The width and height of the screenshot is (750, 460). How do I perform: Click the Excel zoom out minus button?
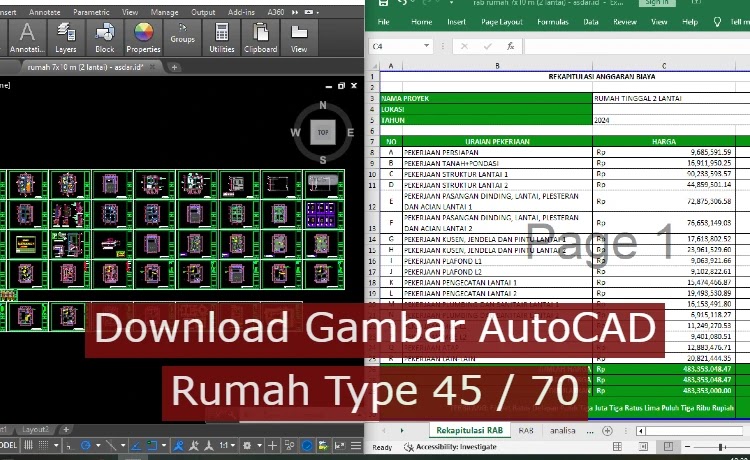pos(687,447)
